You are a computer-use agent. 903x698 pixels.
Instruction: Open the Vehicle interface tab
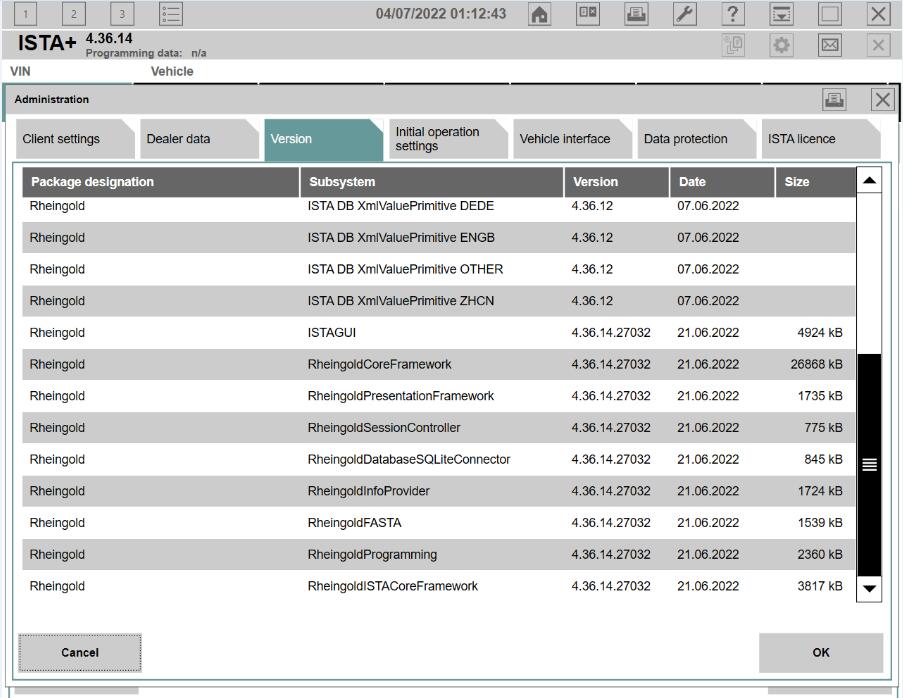point(572,139)
